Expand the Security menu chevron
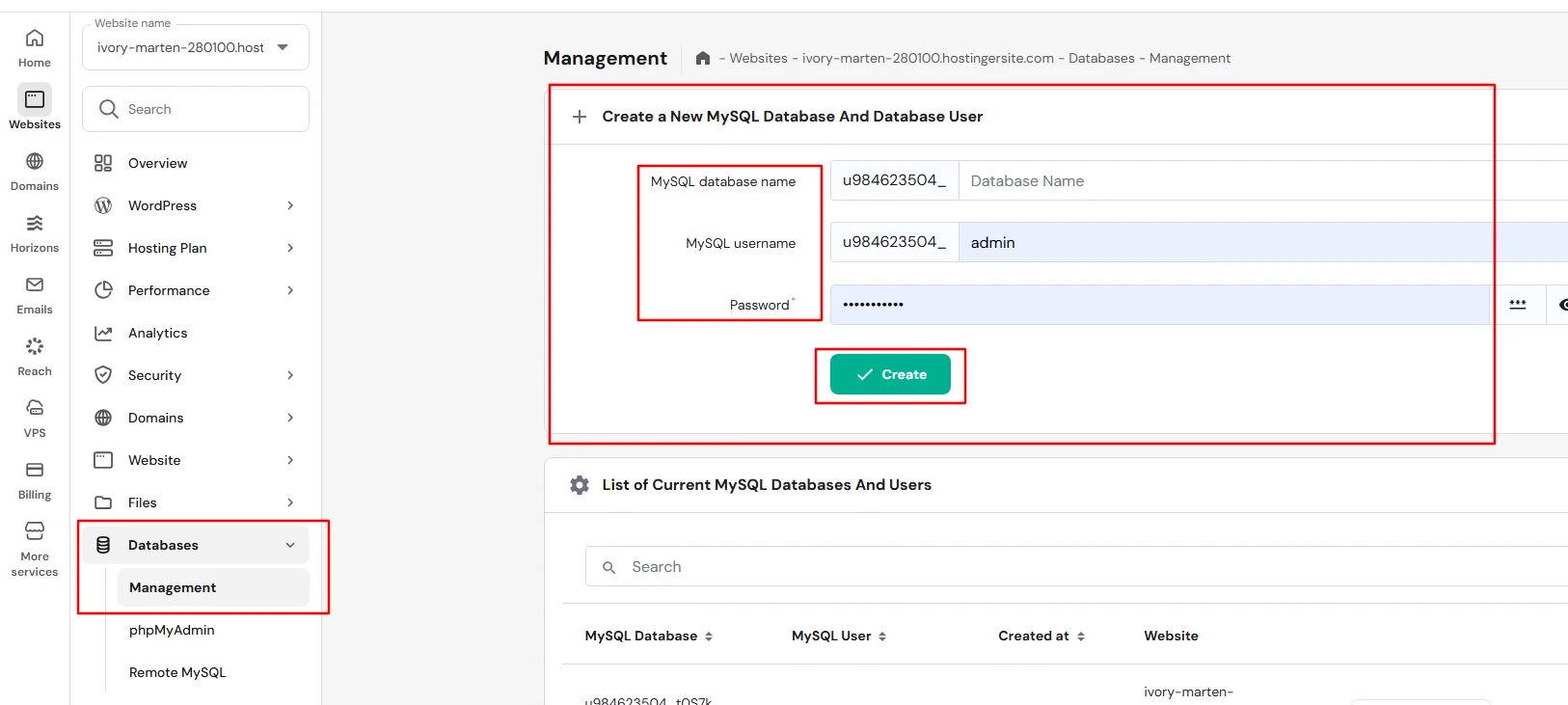 290,375
